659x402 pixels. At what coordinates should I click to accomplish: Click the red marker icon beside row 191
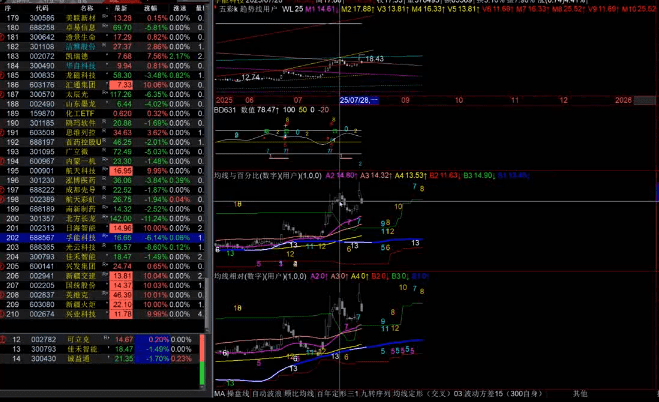pyautogui.click(x=3, y=132)
